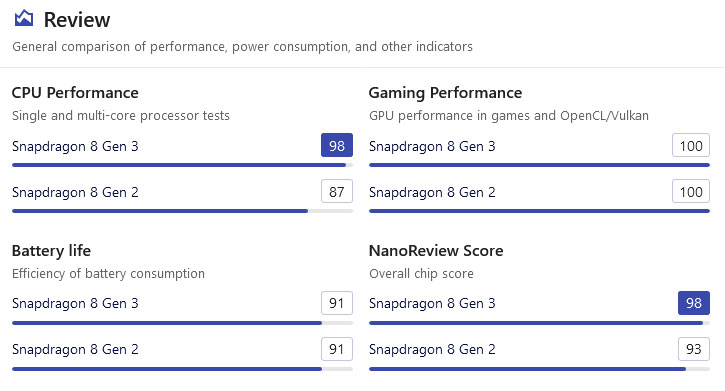
Task: Open Snapdragon 8 Gen 2 under Gaming Performance
Action: [432, 192]
